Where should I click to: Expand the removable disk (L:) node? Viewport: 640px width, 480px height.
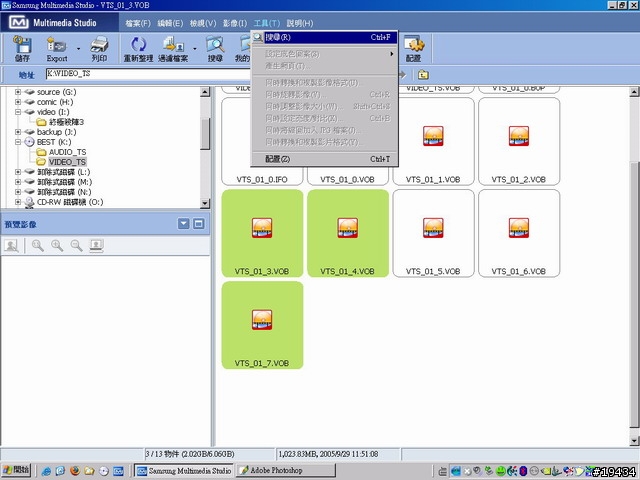(18, 172)
